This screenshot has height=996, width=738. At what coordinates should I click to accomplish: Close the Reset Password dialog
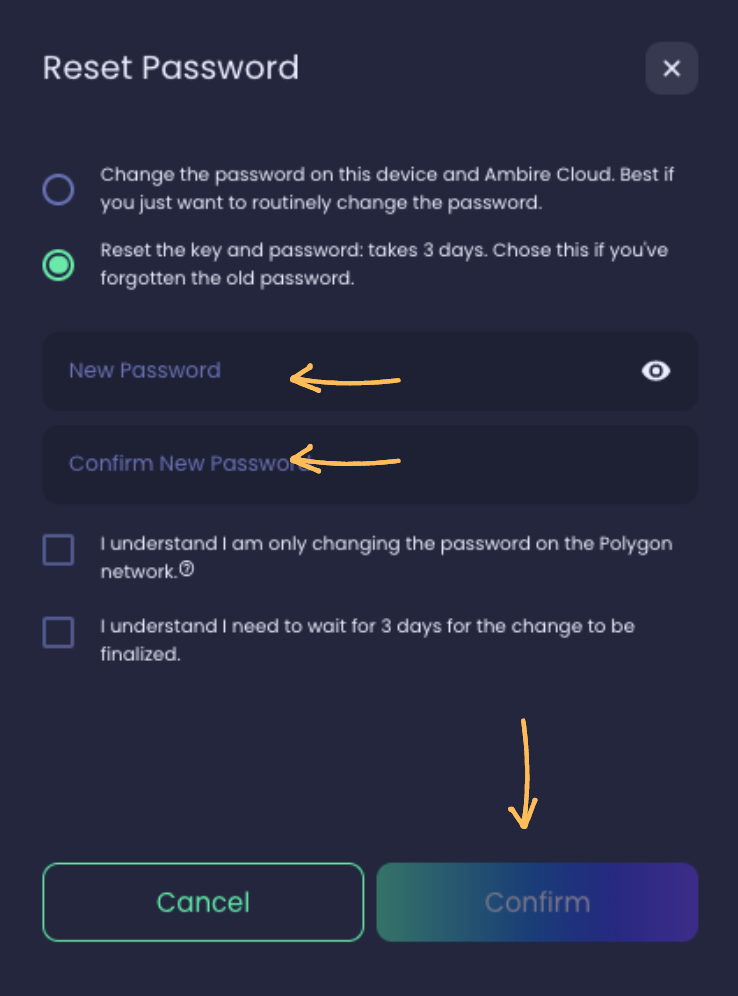pyautogui.click(x=671, y=68)
